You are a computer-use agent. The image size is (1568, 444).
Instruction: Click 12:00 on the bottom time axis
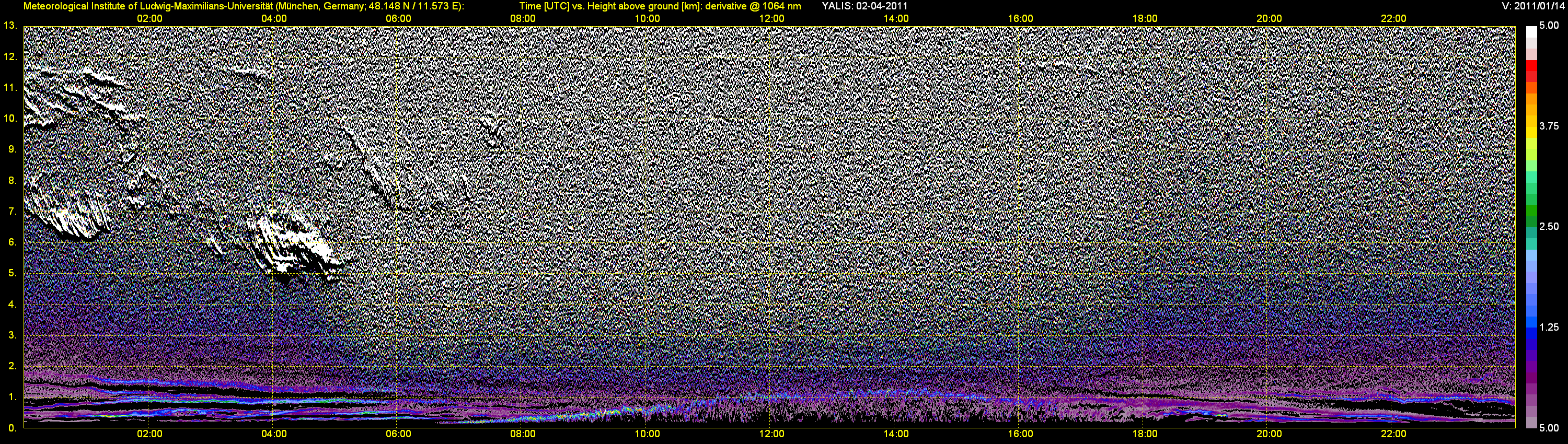(x=771, y=434)
